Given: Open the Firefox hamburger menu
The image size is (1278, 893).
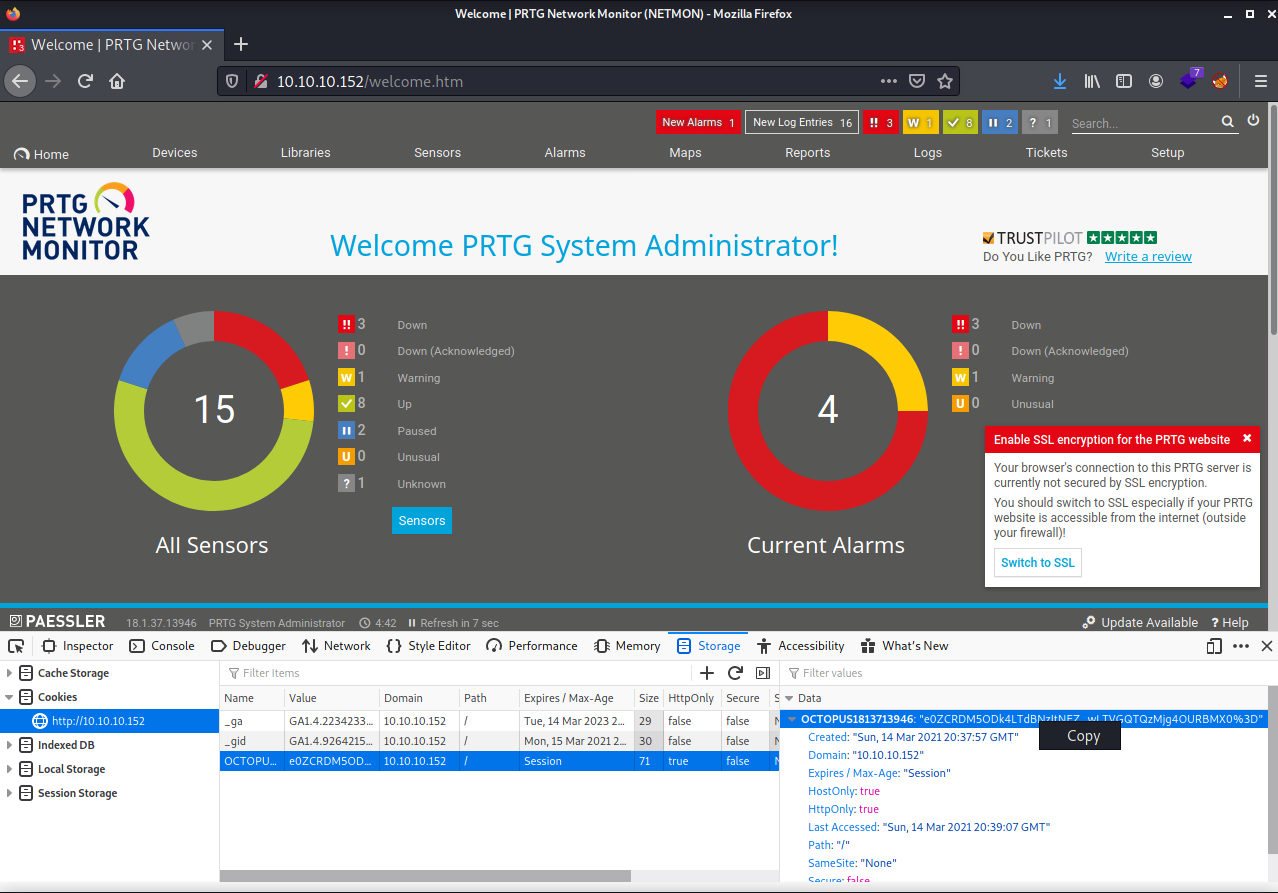Looking at the screenshot, I should [x=1260, y=81].
